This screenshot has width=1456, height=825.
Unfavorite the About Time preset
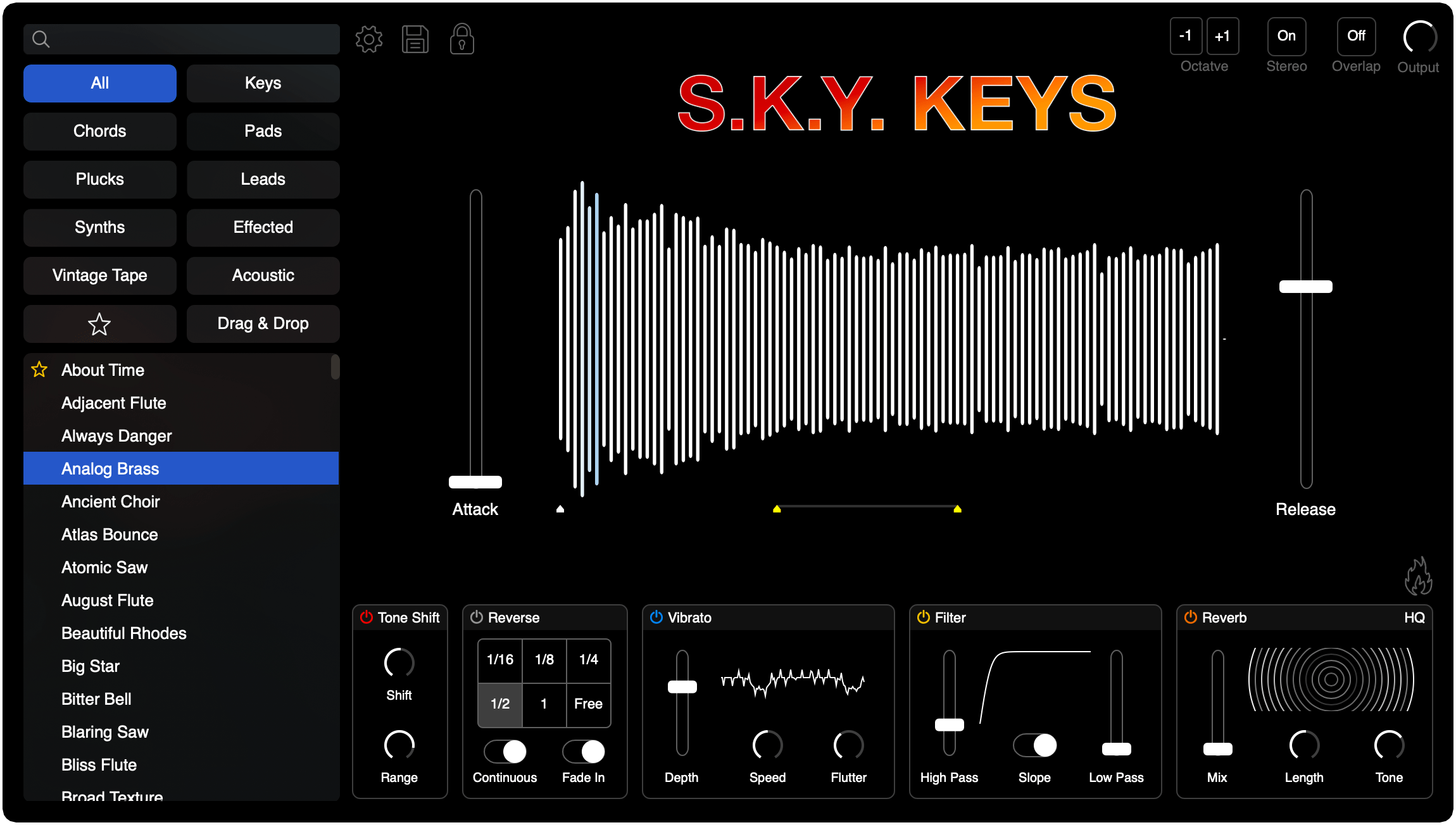click(x=39, y=369)
